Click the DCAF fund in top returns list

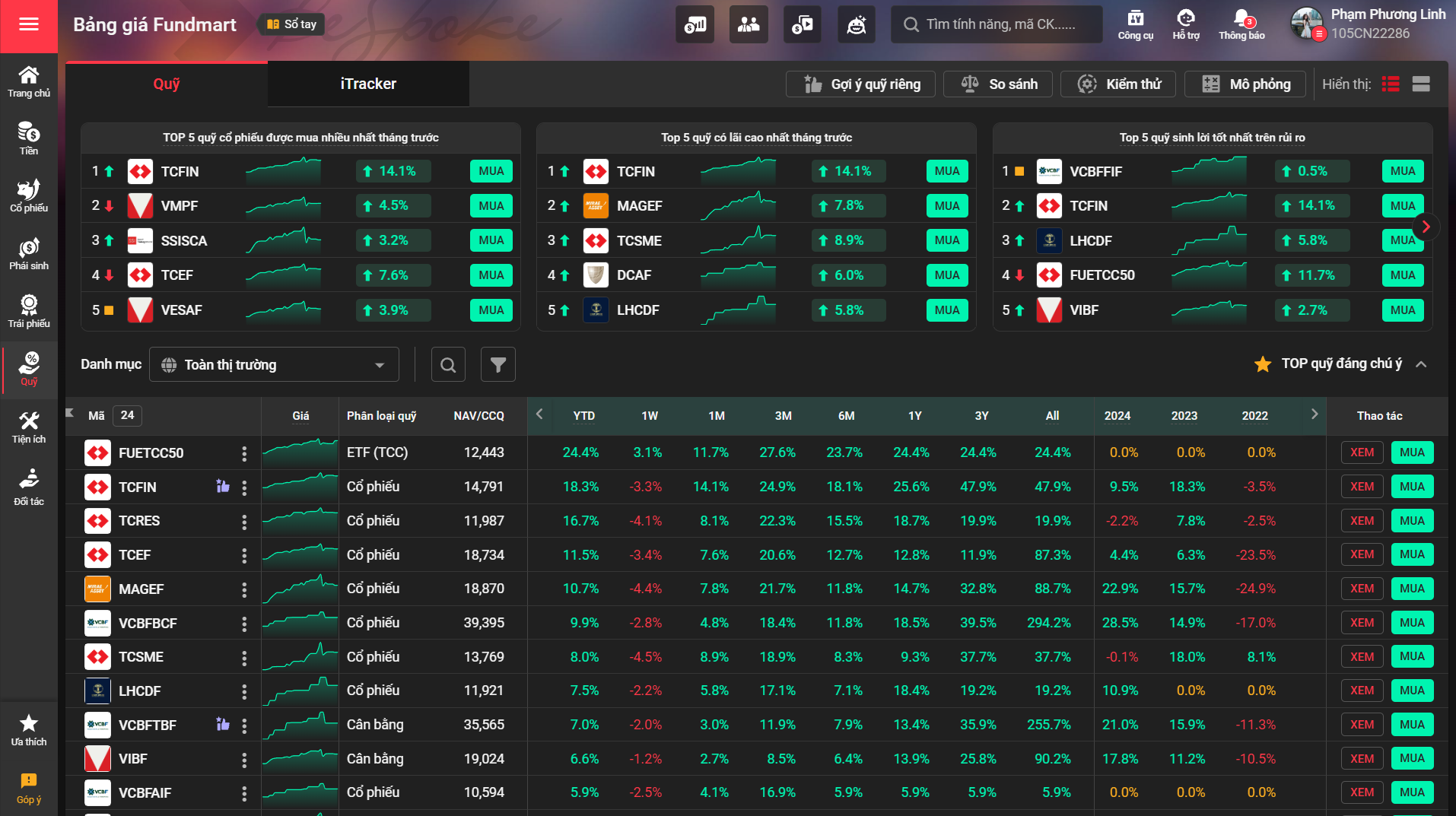click(x=634, y=275)
